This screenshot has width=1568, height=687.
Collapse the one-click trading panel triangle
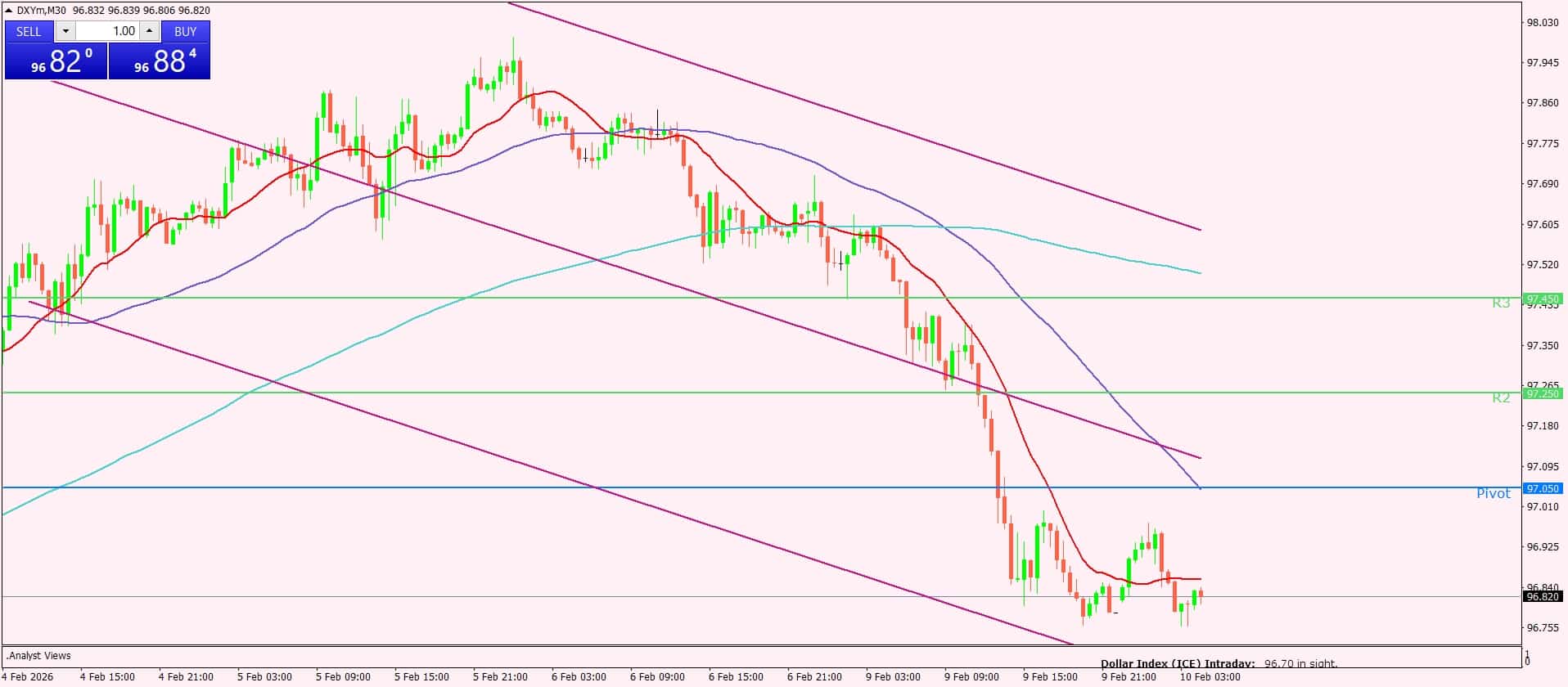[9, 11]
